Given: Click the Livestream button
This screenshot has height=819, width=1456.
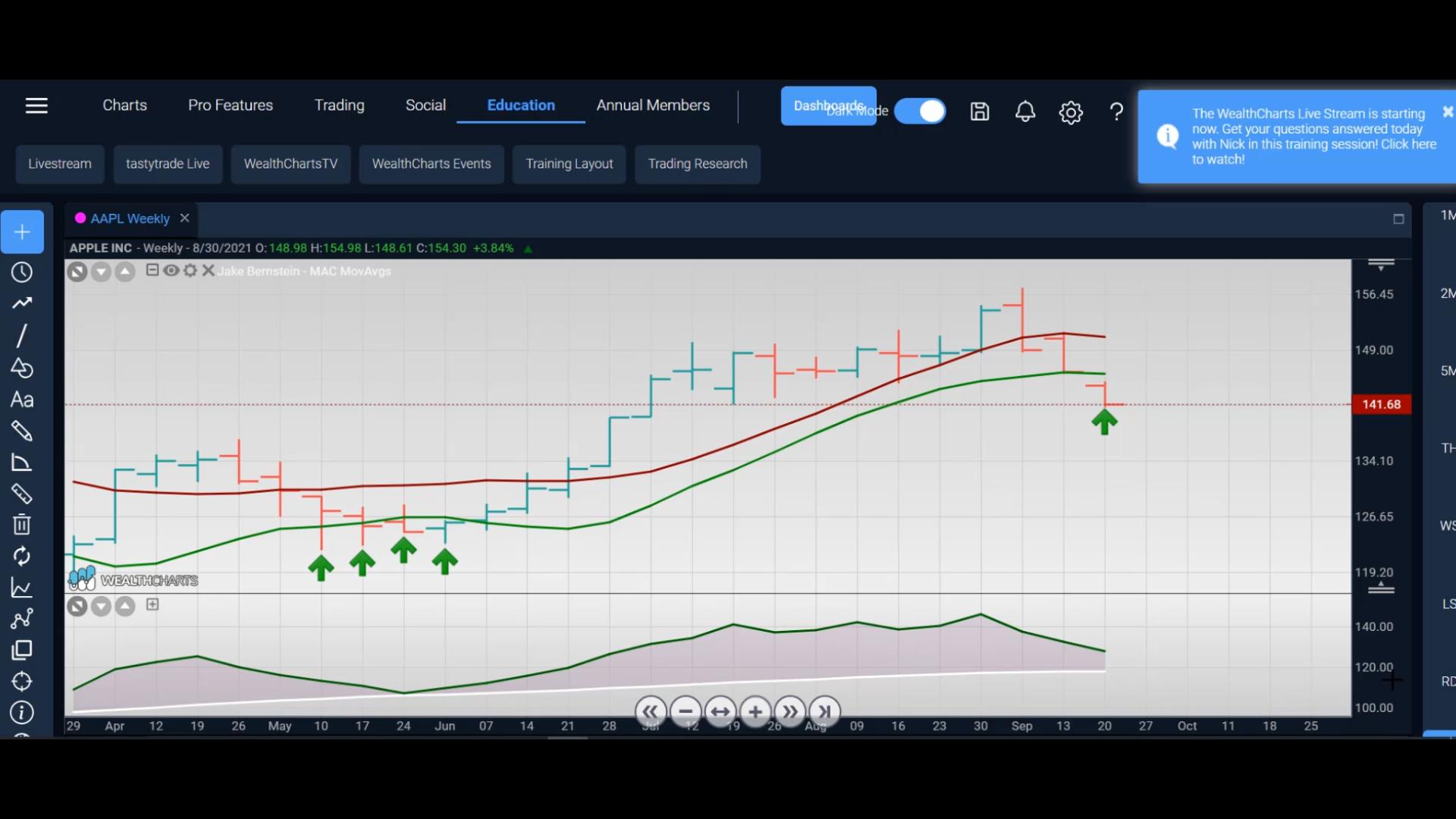Looking at the screenshot, I should pos(60,164).
